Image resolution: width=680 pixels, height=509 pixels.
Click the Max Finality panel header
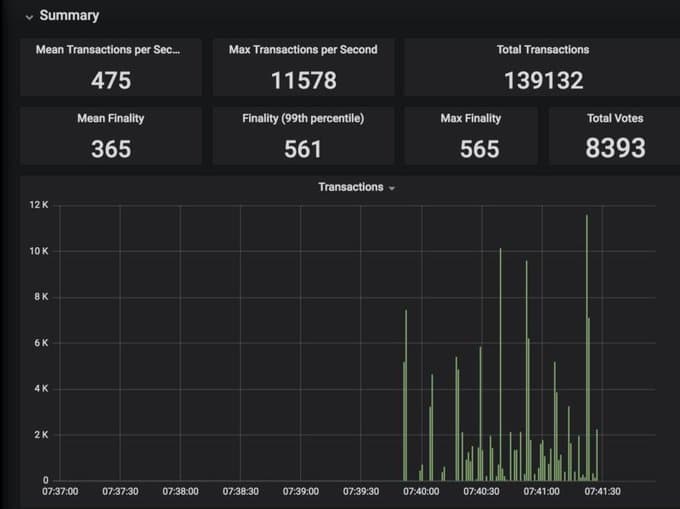471,118
